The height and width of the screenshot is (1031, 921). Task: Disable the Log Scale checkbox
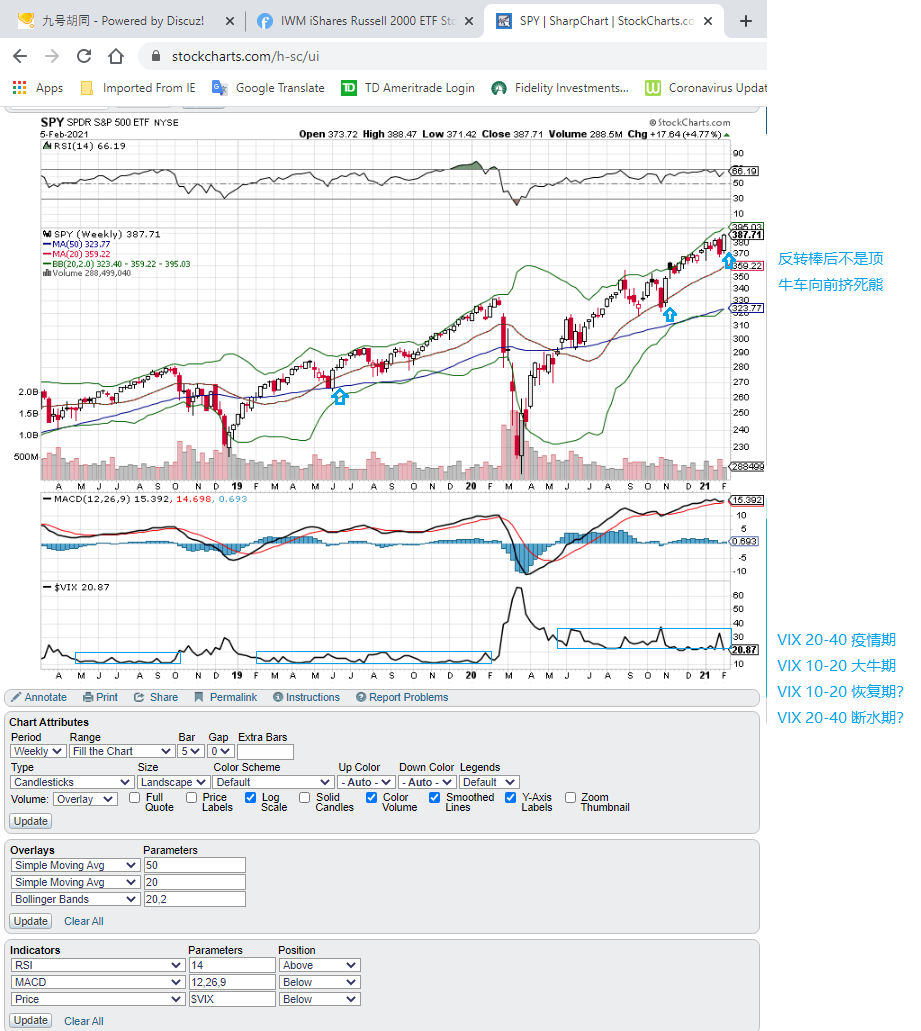(x=251, y=798)
